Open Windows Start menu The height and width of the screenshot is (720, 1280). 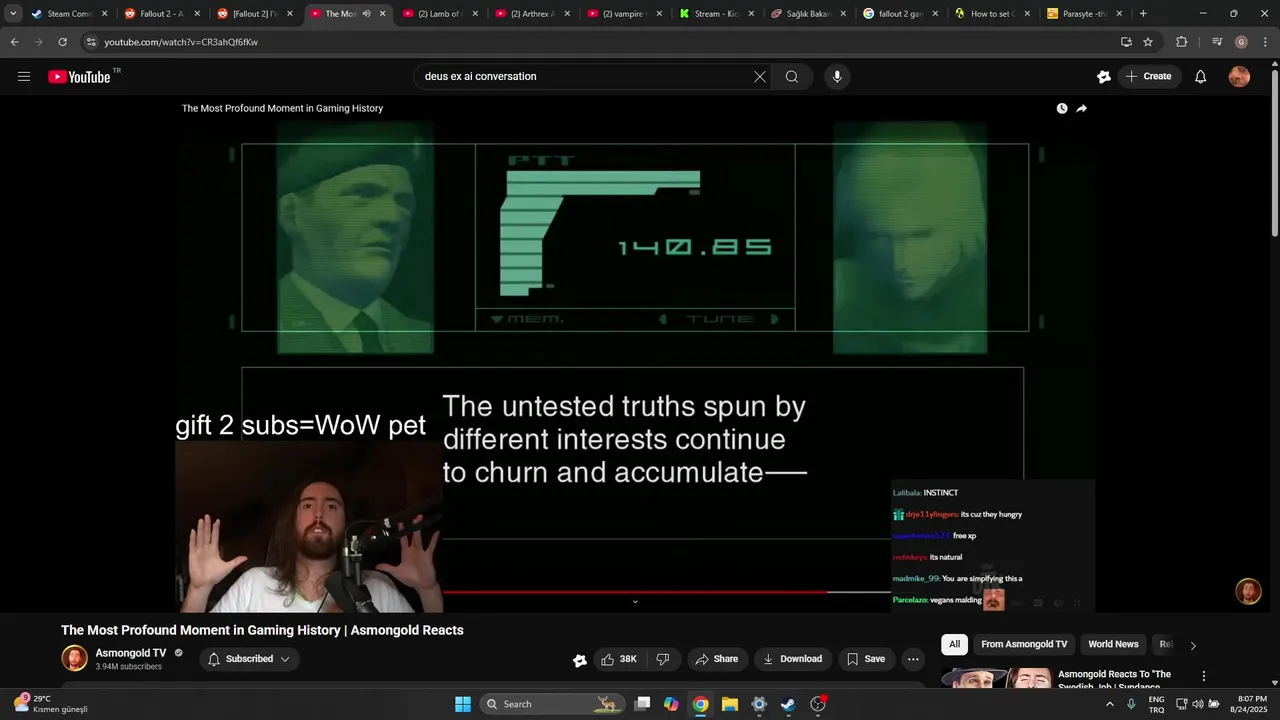coord(463,704)
